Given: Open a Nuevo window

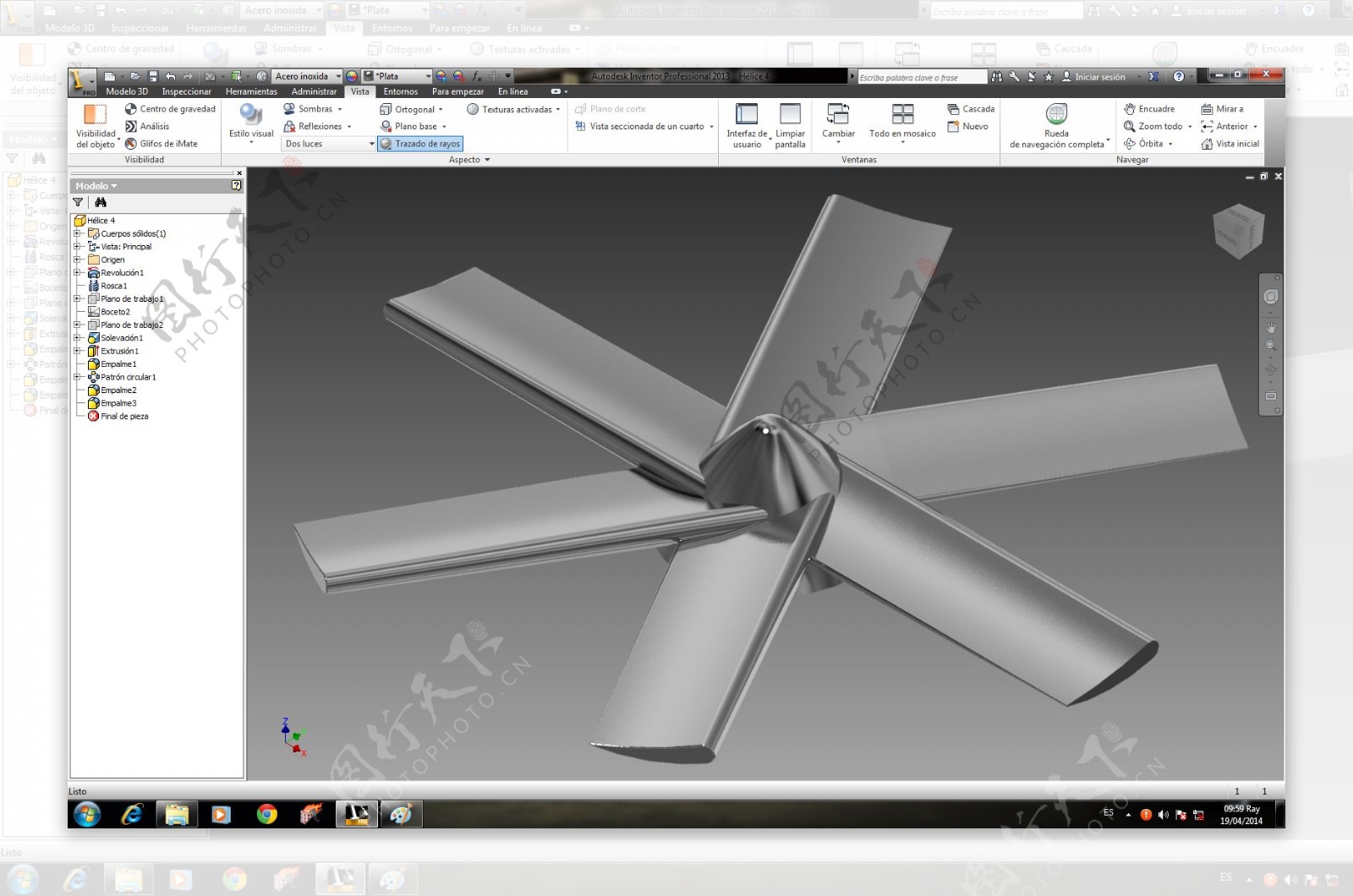Looking at the screenshot, I should (x=967, y=126).
